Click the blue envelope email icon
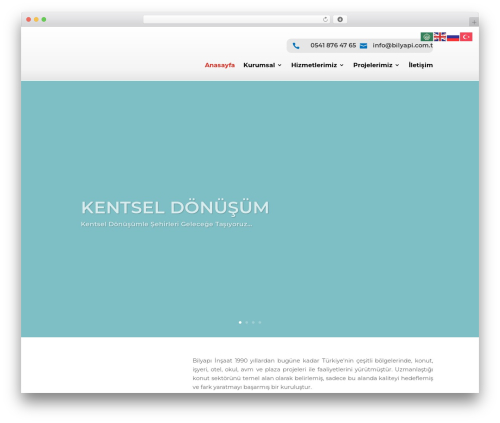The width and height of the screenshot is (500, 423). click(x=363, y=46)
